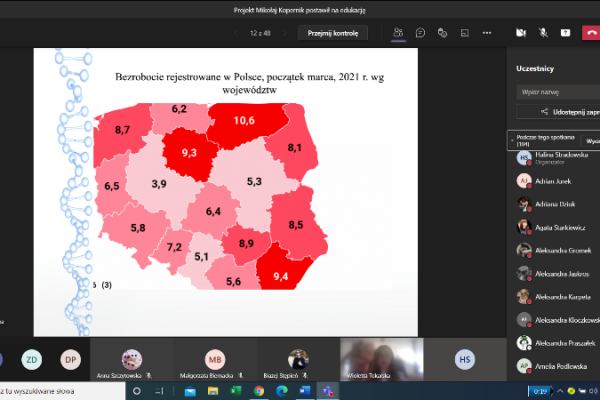
Task: Click 'Przejmij kontrolę' button
Action: pos(333,32)
